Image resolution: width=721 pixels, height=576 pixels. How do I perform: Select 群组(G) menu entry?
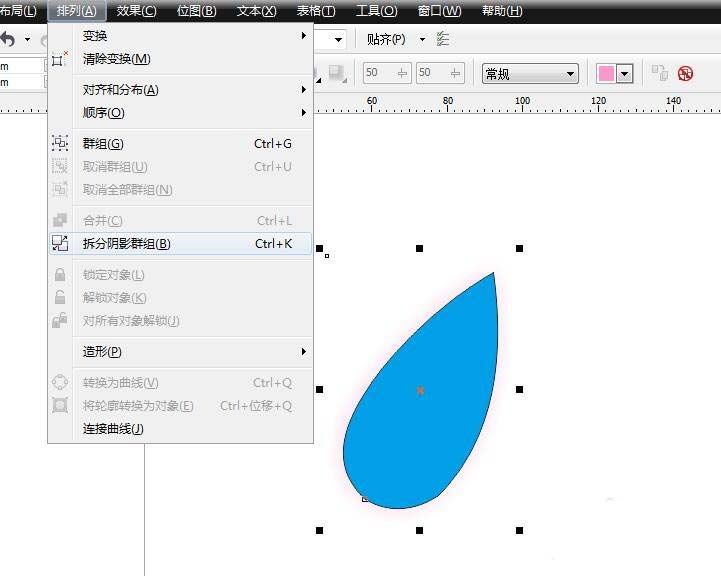[x=180, y=144]
